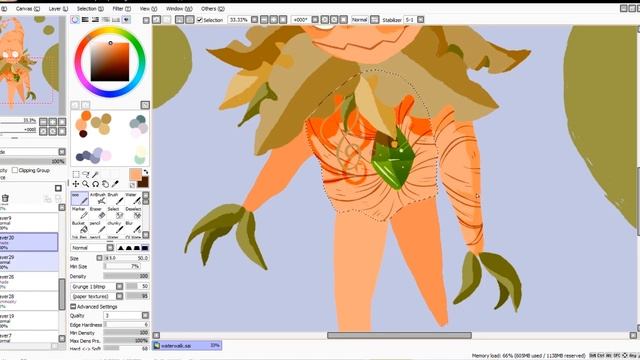This screenshot has width=640, height=360.
Task: Select the Eyedropper color picker tool
Action: click(115, 184)
